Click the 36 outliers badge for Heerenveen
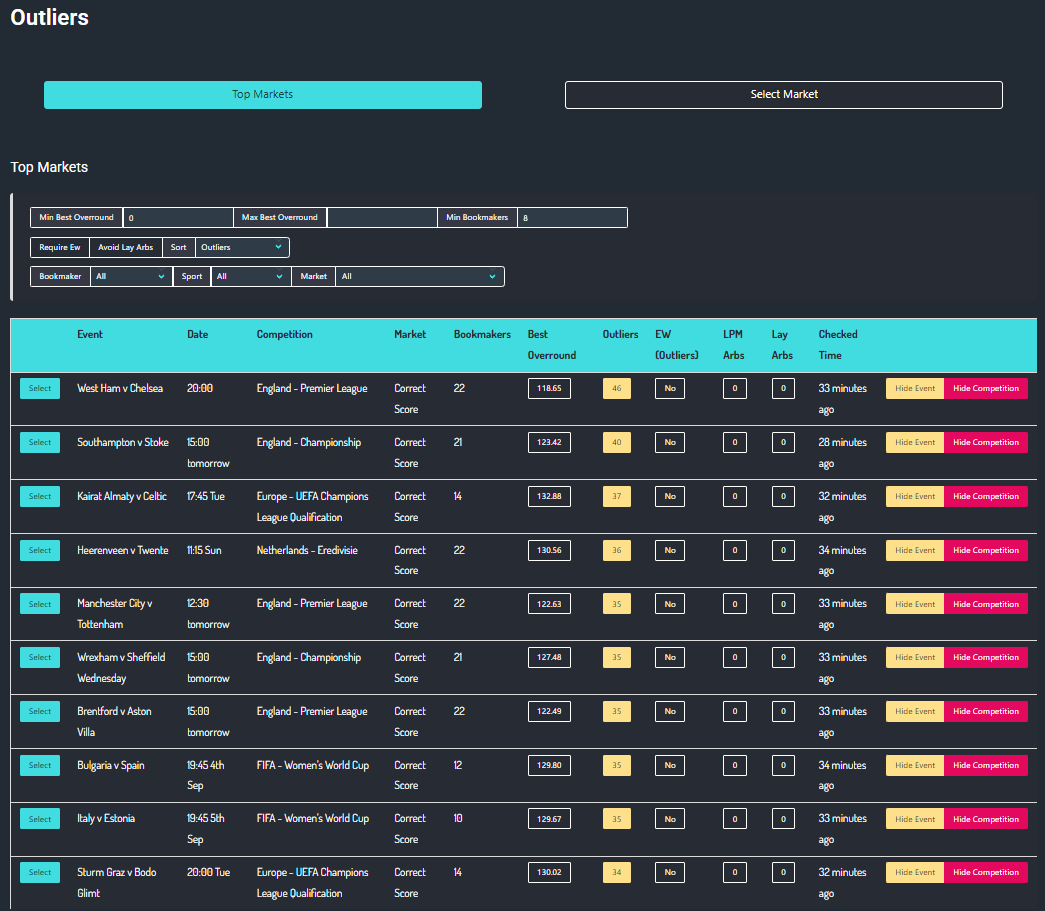Screen dimensions: 1045x911 tap(616, 550)
